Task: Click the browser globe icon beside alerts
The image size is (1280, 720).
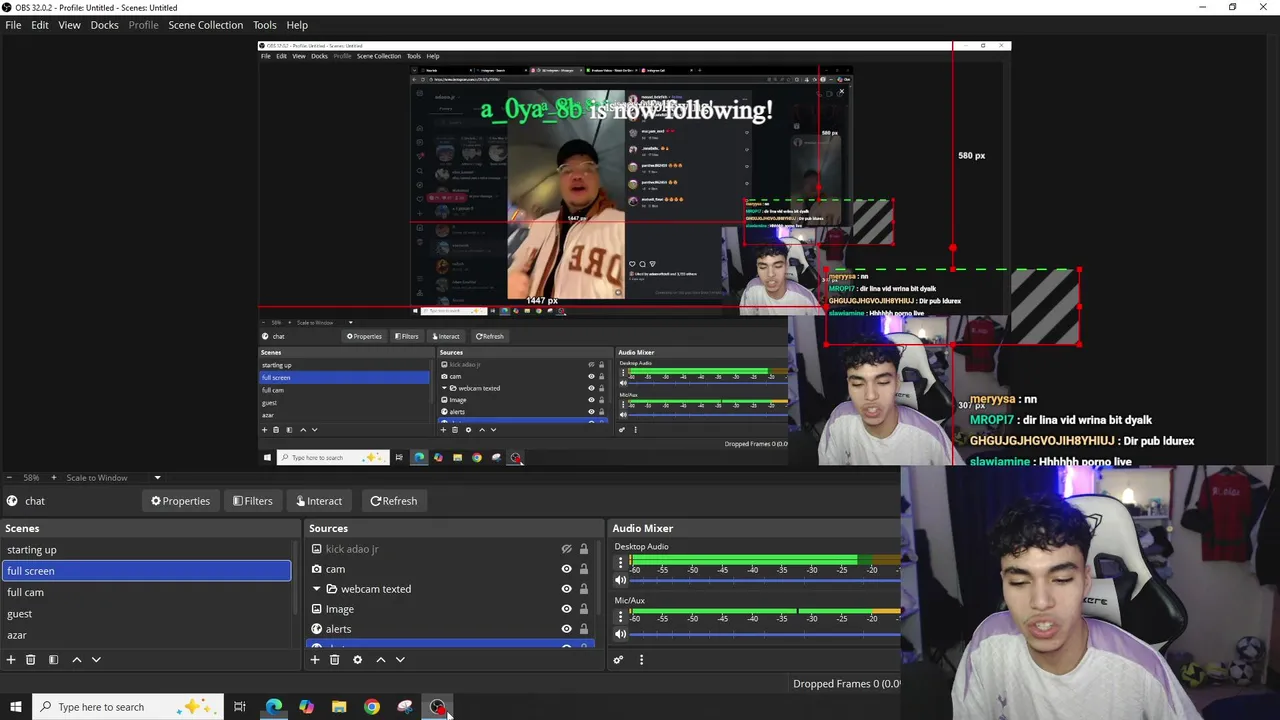Action: click(317, 629)
